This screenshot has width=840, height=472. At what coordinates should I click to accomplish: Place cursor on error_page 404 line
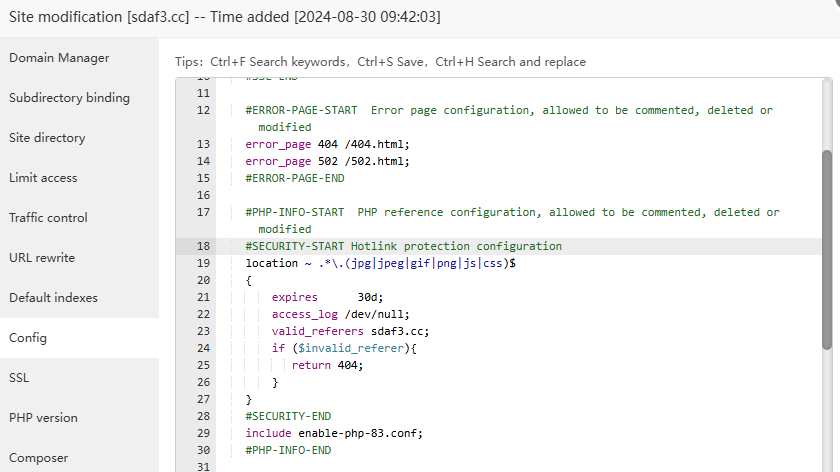coord(327,145)
